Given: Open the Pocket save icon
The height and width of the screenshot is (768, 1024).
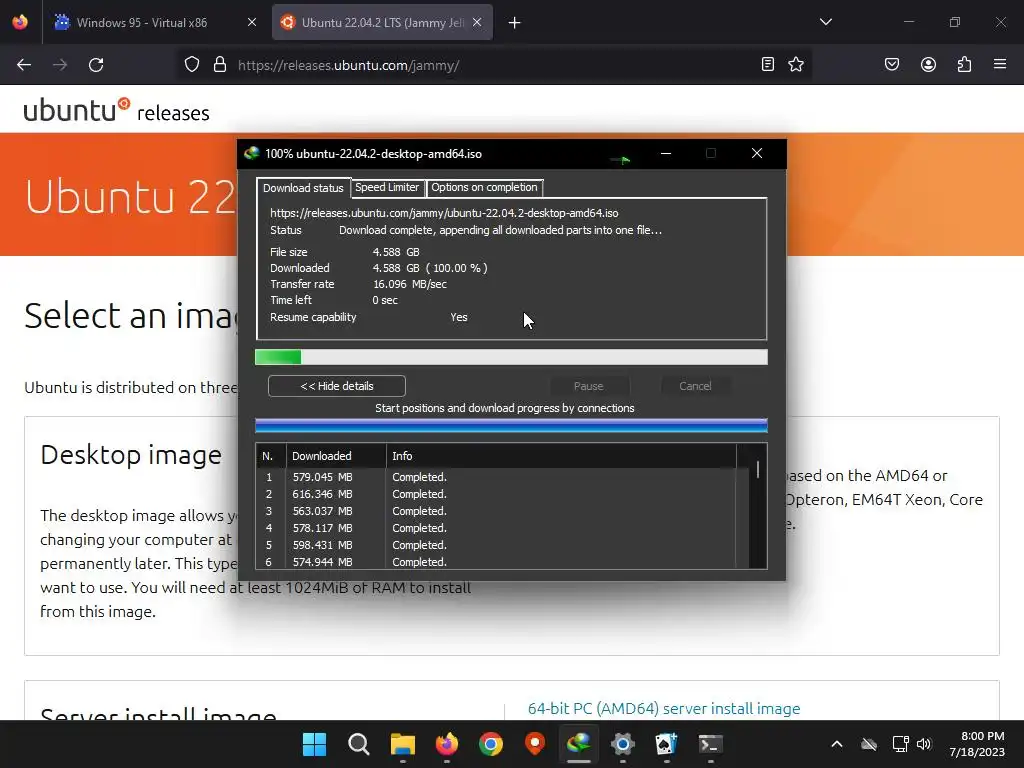Looking at the screenshot, I should point(891,64).
